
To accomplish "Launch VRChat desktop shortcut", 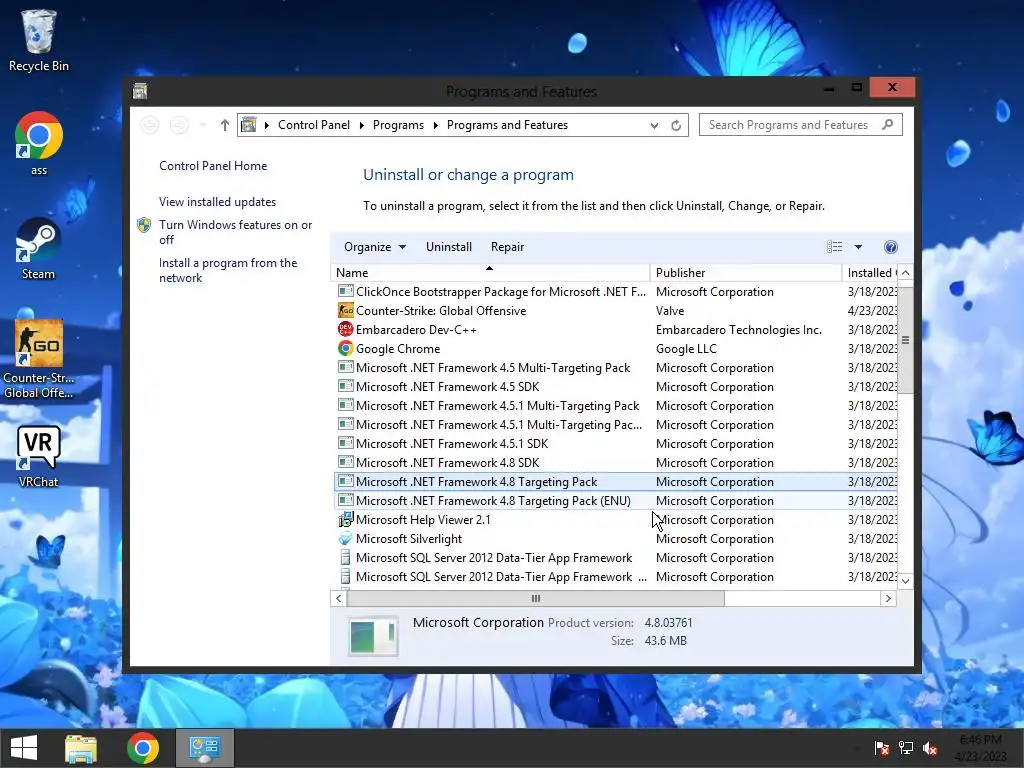I will pos(39,456).
